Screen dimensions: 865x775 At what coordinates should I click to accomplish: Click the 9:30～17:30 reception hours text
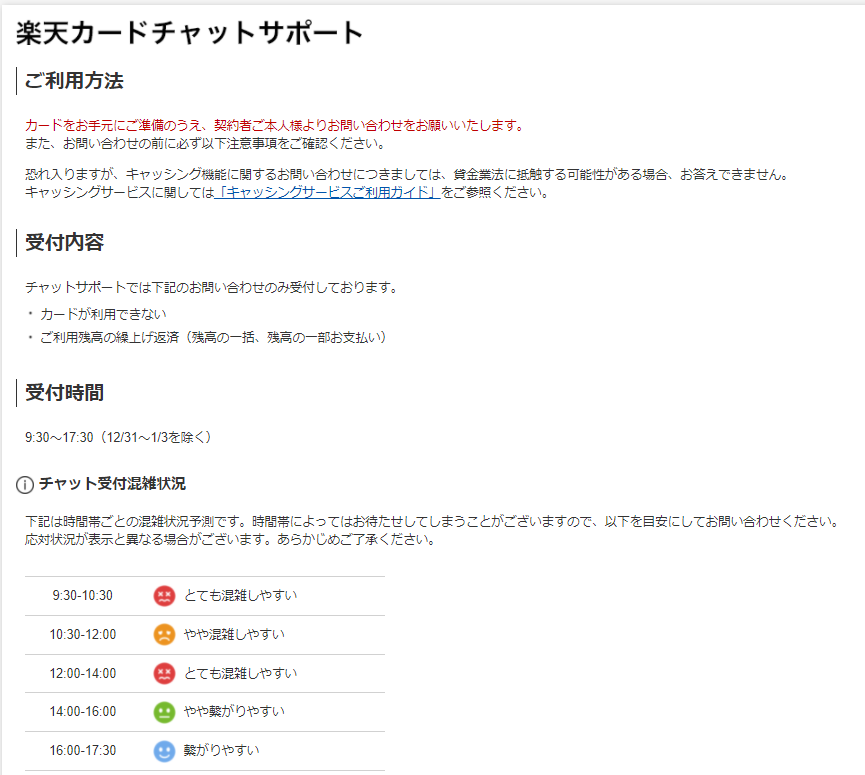click(118, 437)
